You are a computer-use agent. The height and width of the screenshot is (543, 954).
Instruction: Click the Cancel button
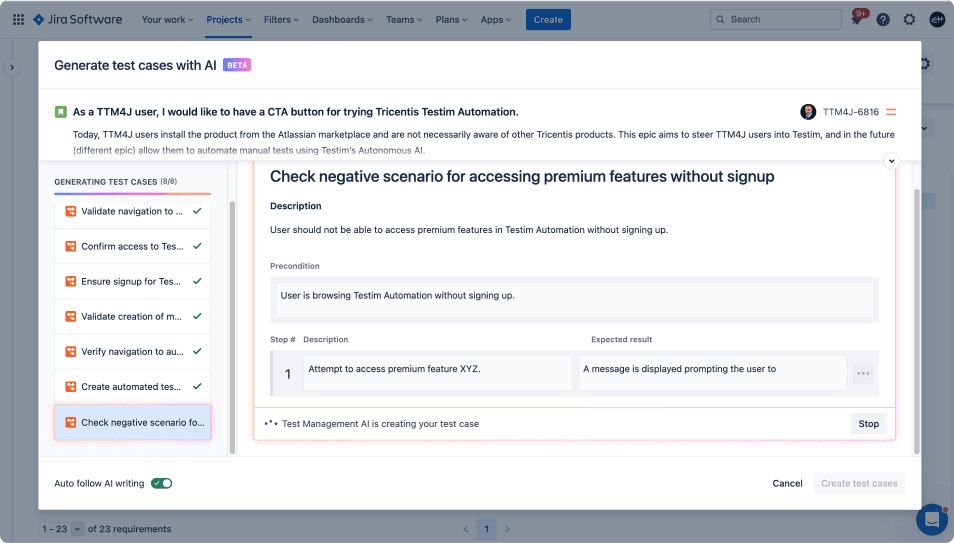[787, 483]
